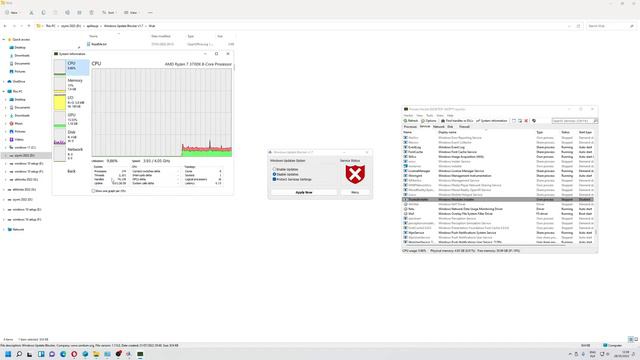640x360 pixels.
Task: Go back using Explorer's back arrow
Action: pyautogui.click(x=5, y=26)
